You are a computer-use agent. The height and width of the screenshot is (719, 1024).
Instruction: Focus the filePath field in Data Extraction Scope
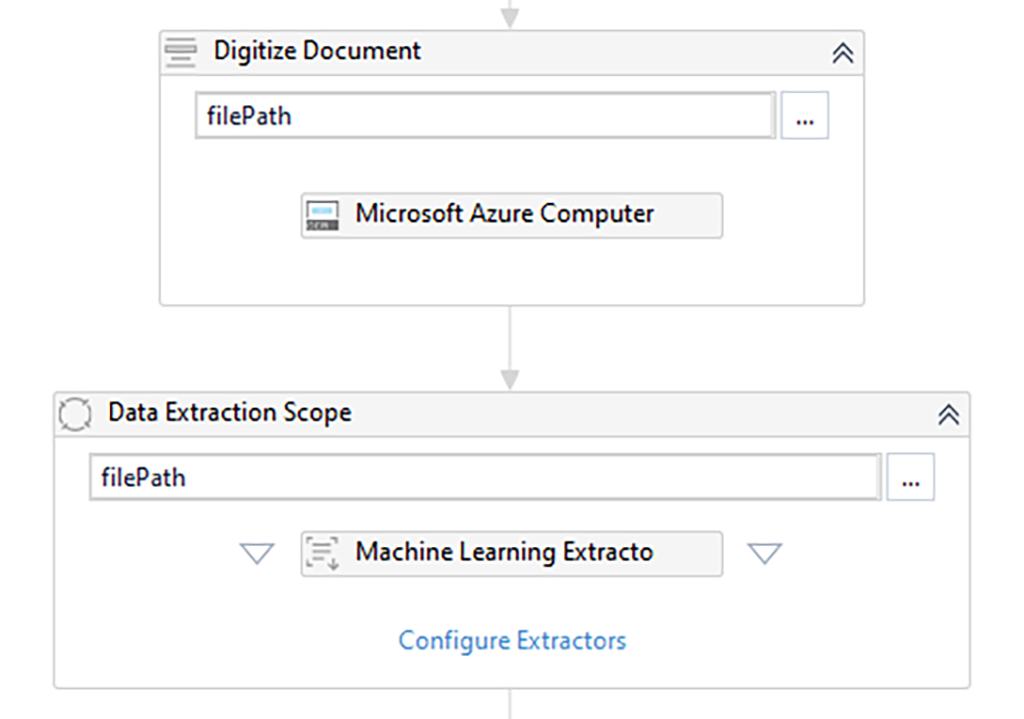click(485, 478)
